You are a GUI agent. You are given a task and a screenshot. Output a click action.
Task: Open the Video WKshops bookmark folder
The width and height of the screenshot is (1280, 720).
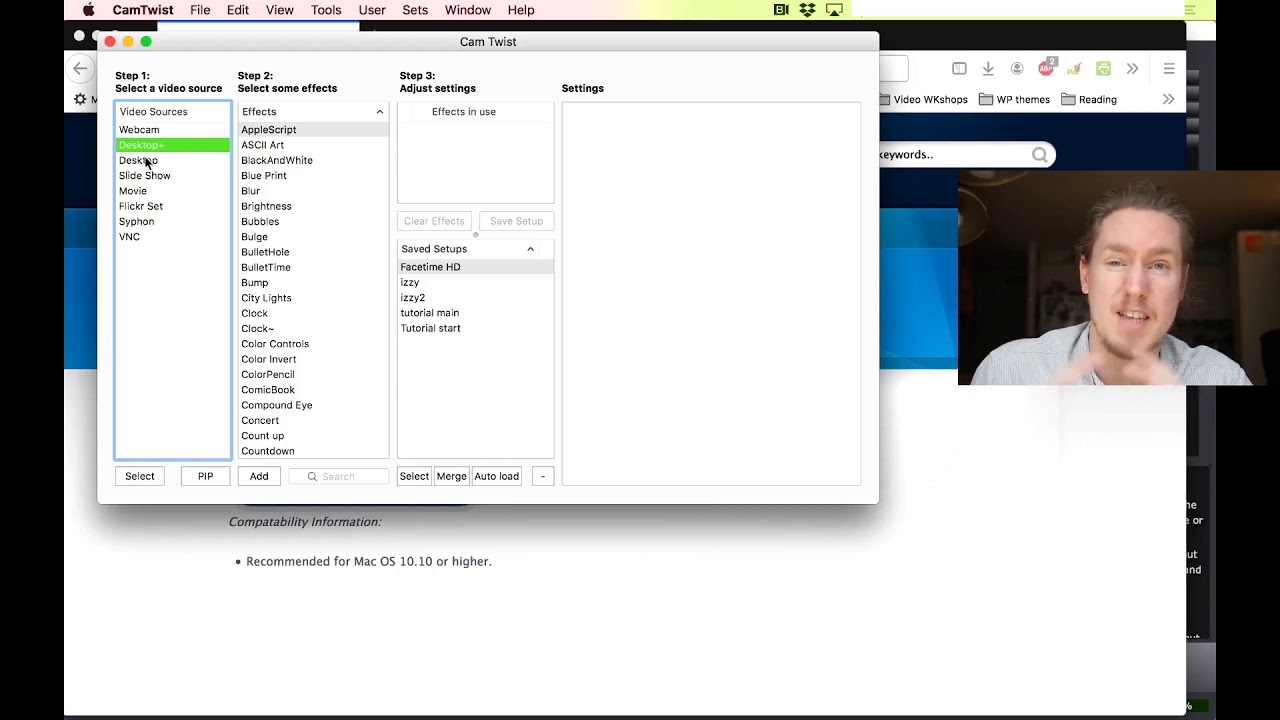point(924,100)
